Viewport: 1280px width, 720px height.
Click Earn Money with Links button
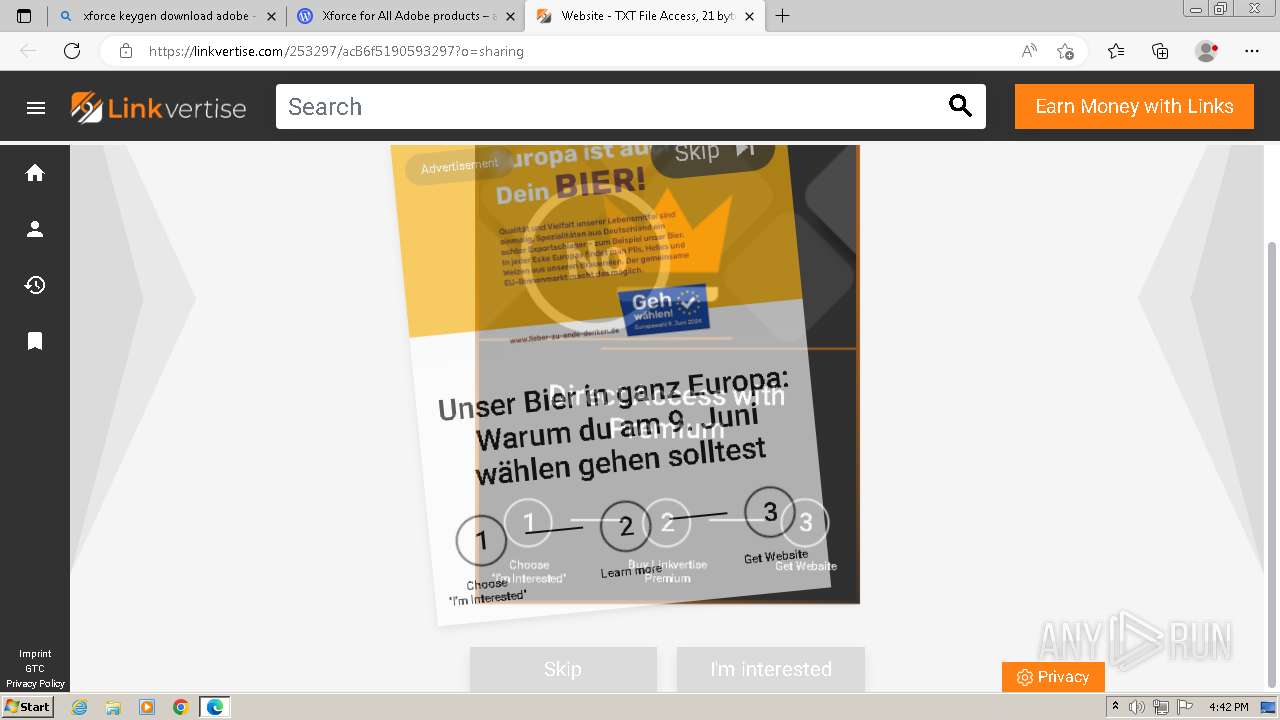(x=1134, y=106)
